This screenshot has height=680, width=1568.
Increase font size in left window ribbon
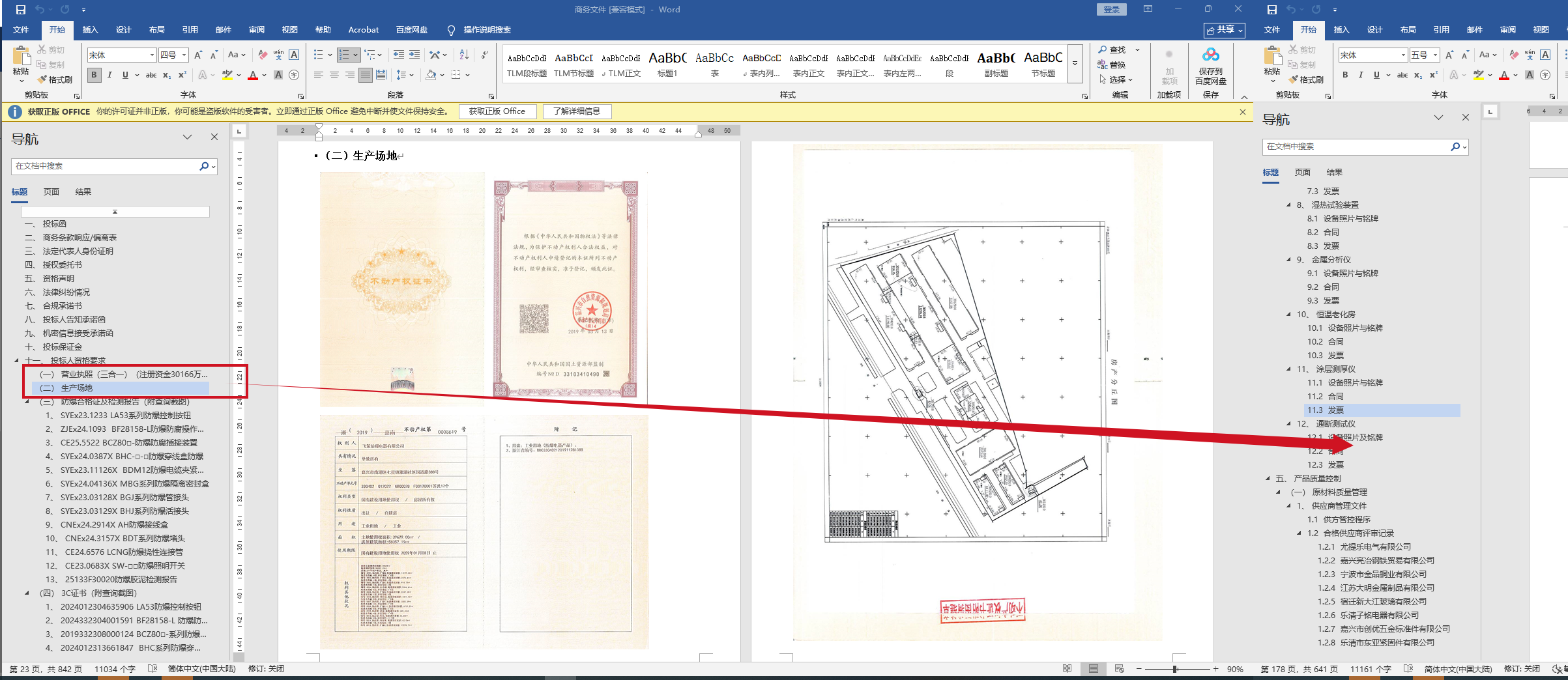(198, 55)
